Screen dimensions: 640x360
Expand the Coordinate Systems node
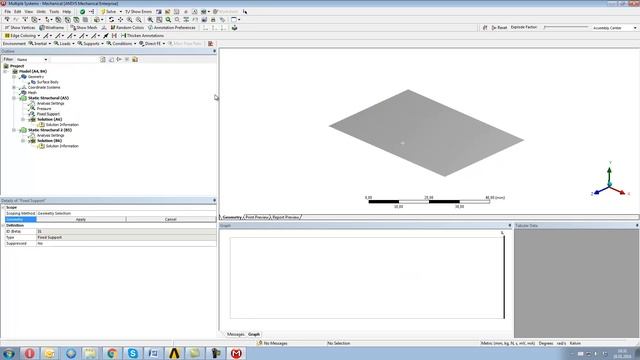14,87
